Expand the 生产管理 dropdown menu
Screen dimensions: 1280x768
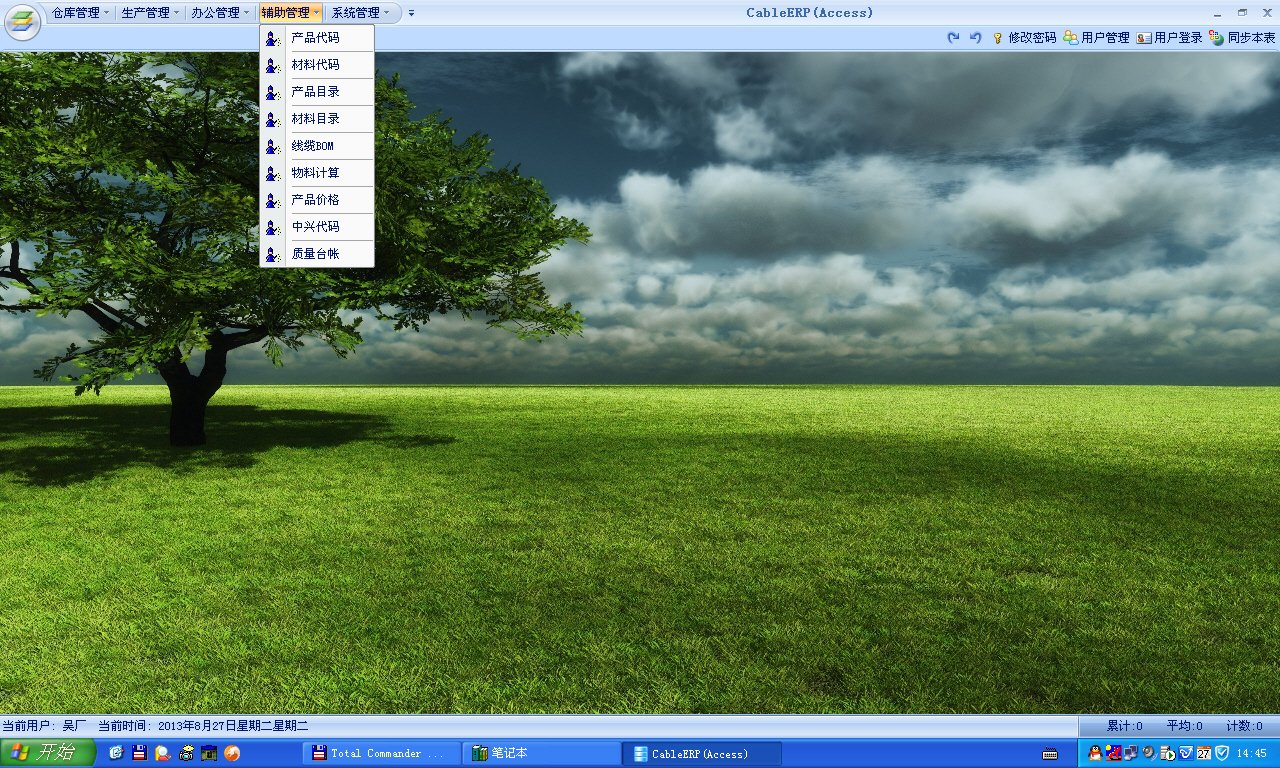coord(151,13)
